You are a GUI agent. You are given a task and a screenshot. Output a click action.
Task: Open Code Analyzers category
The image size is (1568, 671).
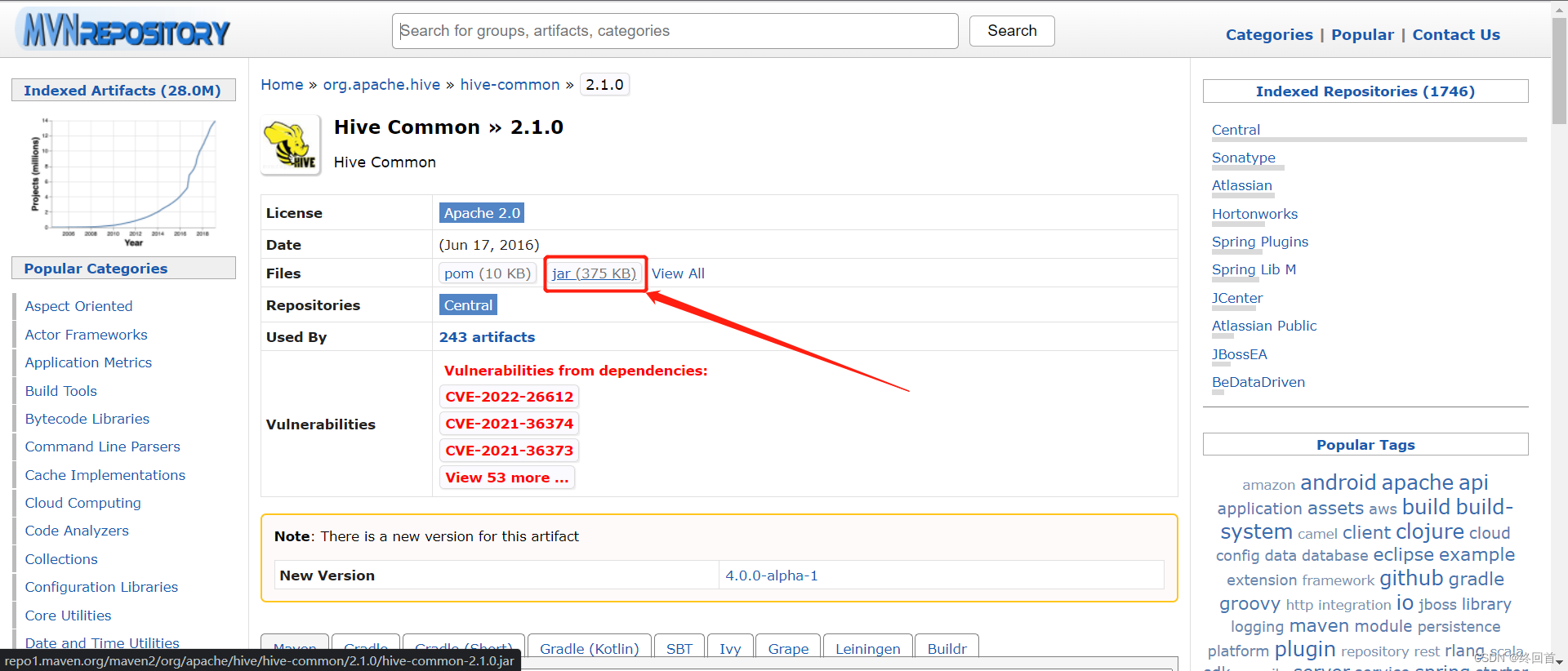(77, 531)
